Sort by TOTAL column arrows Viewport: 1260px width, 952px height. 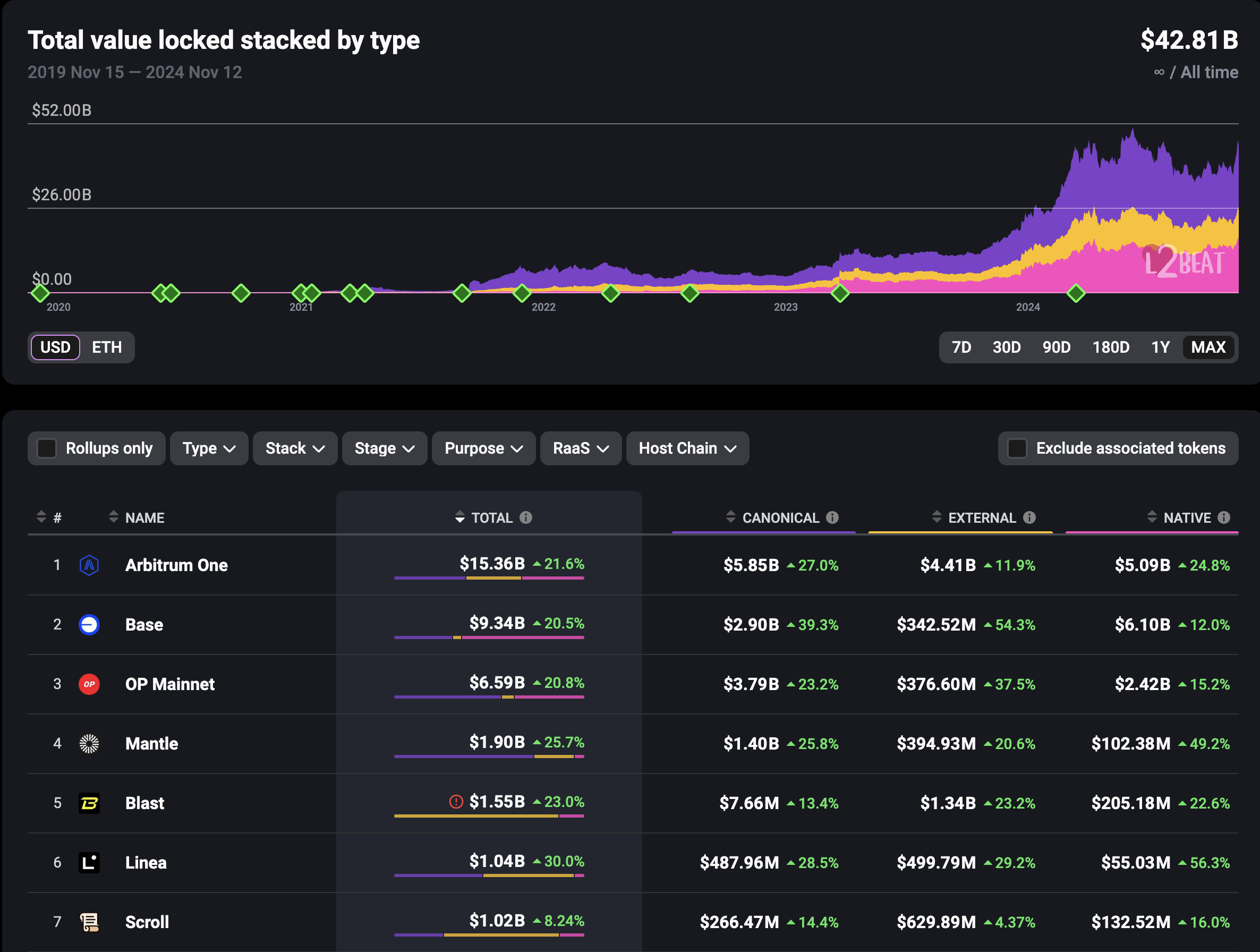(x=459, y=517)
